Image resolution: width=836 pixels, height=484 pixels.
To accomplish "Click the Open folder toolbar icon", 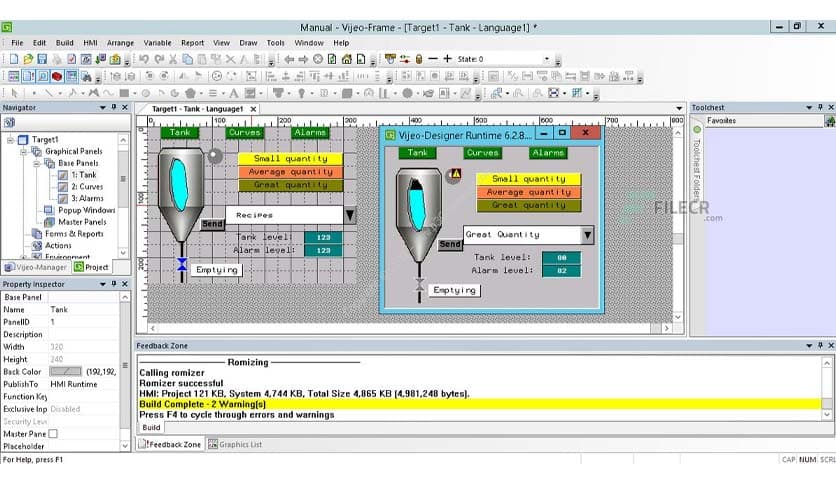I will point(28,59).
